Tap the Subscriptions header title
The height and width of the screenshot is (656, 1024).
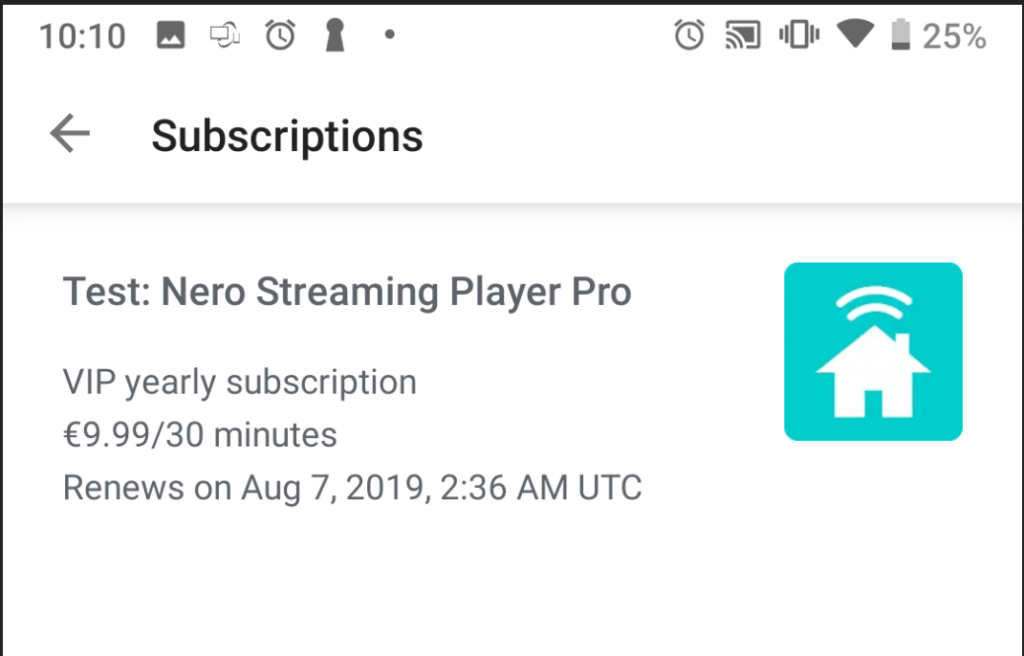pyautogui.click(x=287, y=135)
